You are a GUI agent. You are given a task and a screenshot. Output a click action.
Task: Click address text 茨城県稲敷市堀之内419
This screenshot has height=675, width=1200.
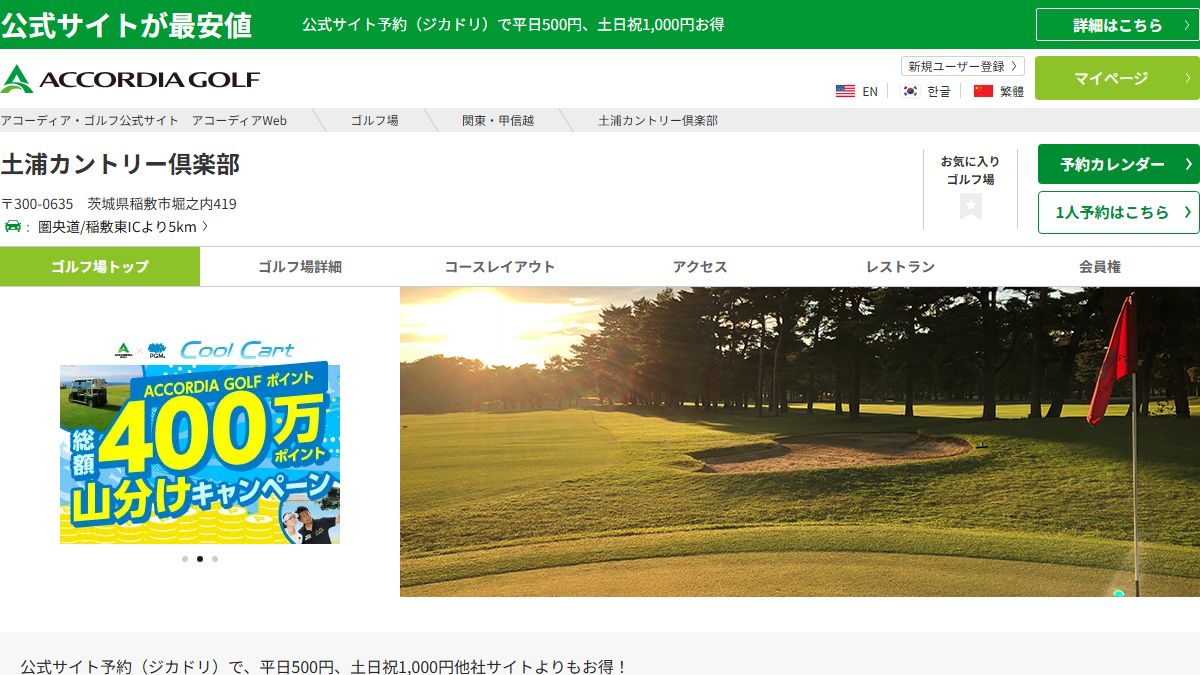click(x=162, y=204)
